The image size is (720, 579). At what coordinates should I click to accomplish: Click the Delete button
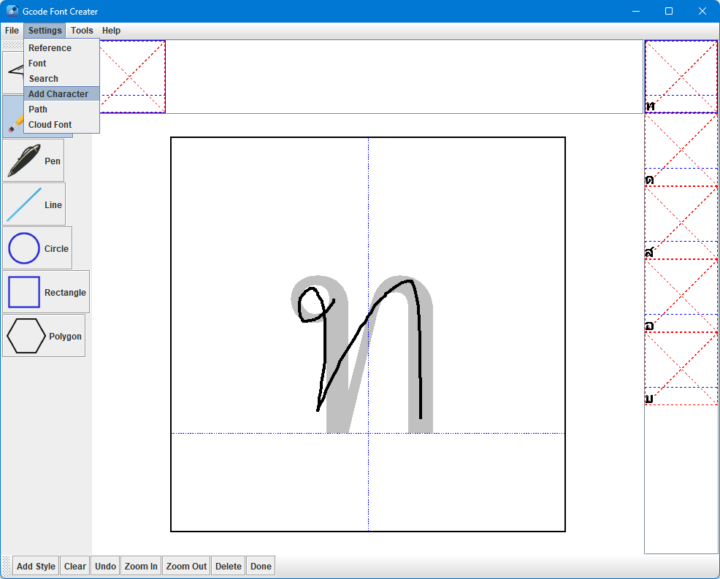click(228, 566)
